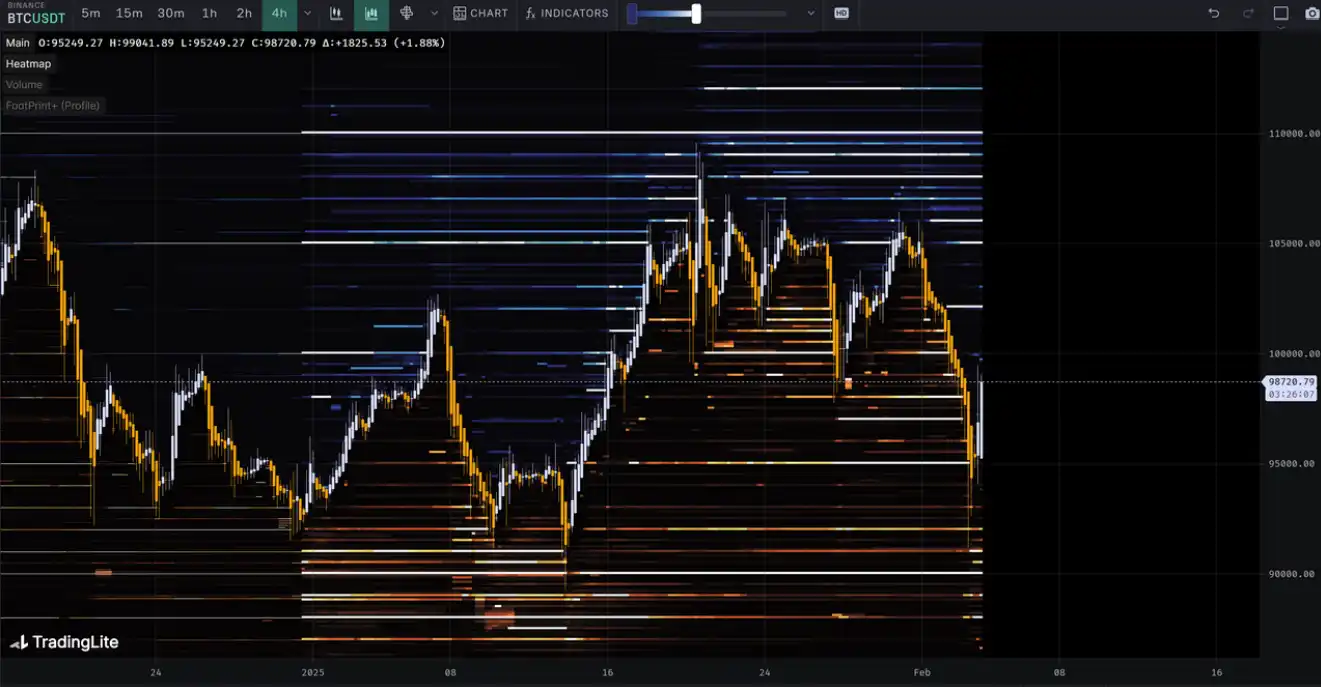The image size is (1321, 687).
Task: Toggle the FootPrint+ (Profile) layer
Action: pos(52,105)
